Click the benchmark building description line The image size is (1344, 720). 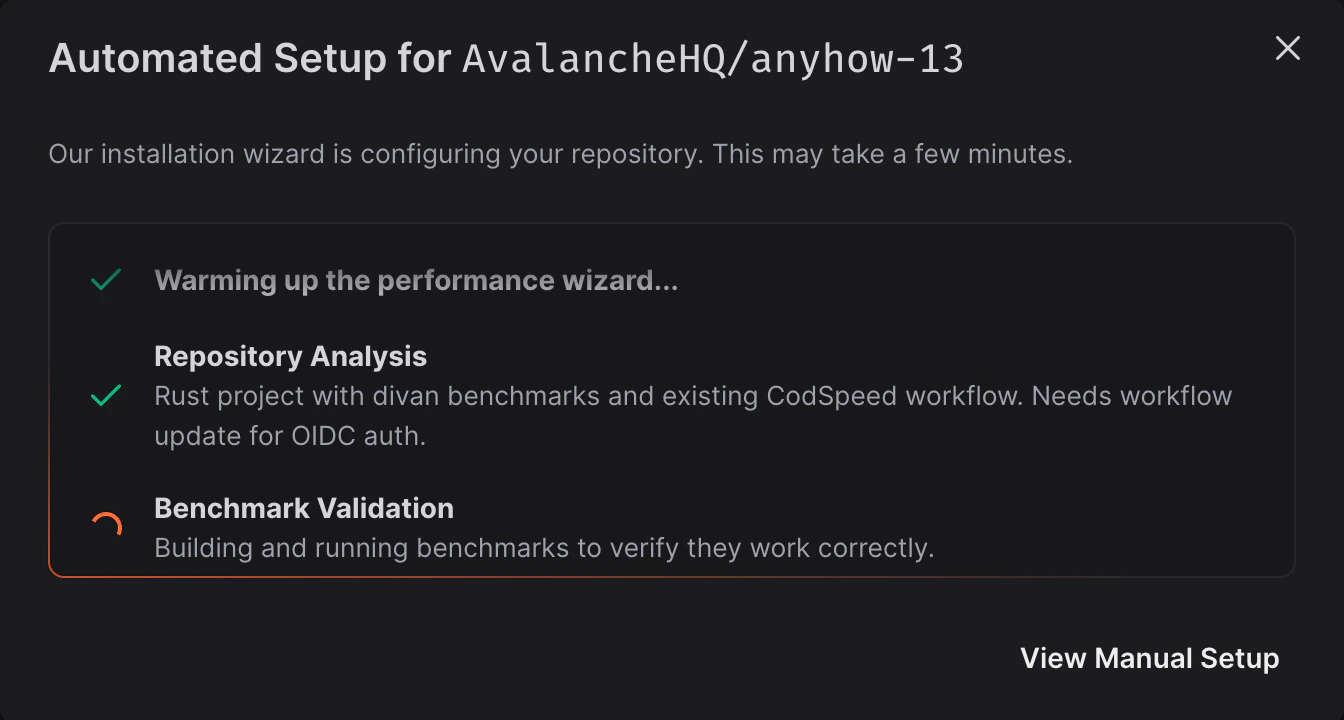(x=543, y=548)
